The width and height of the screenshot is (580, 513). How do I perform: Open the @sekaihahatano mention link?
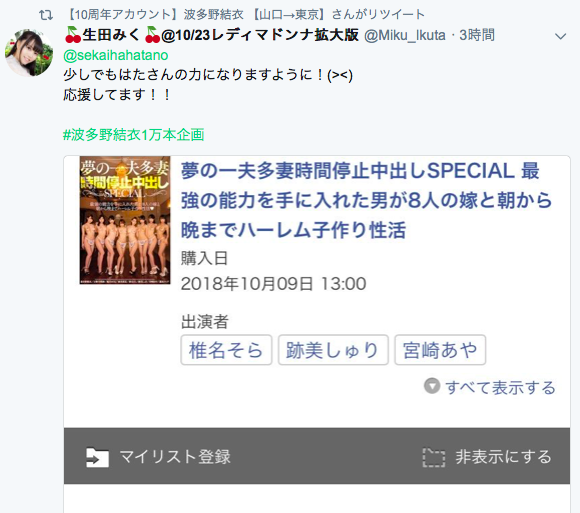click(116, 55)
